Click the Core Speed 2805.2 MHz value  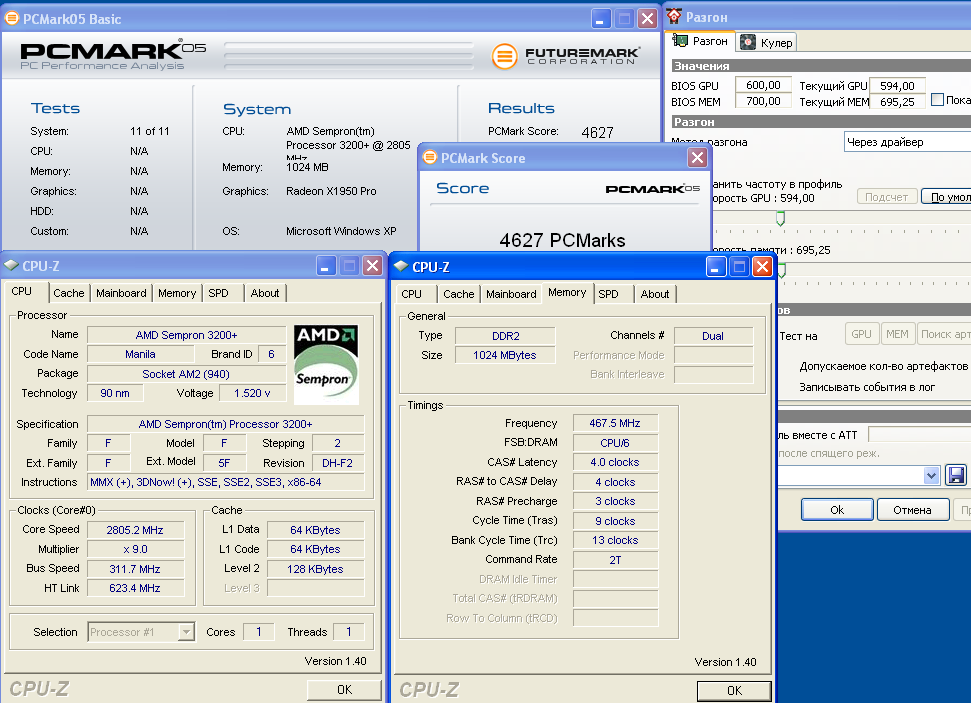(135, 530)
